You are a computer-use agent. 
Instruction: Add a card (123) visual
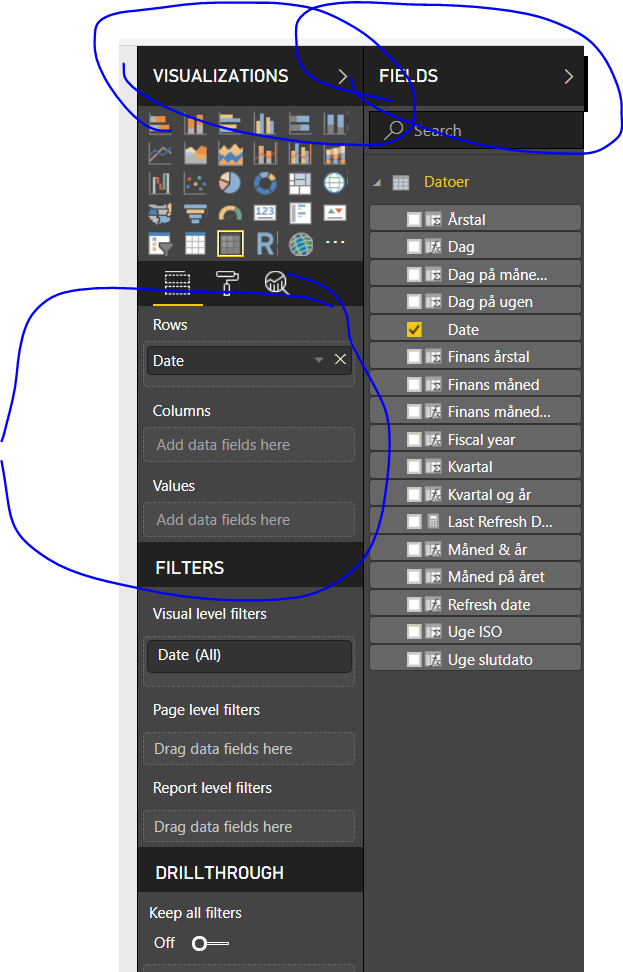tap(265, 214)
